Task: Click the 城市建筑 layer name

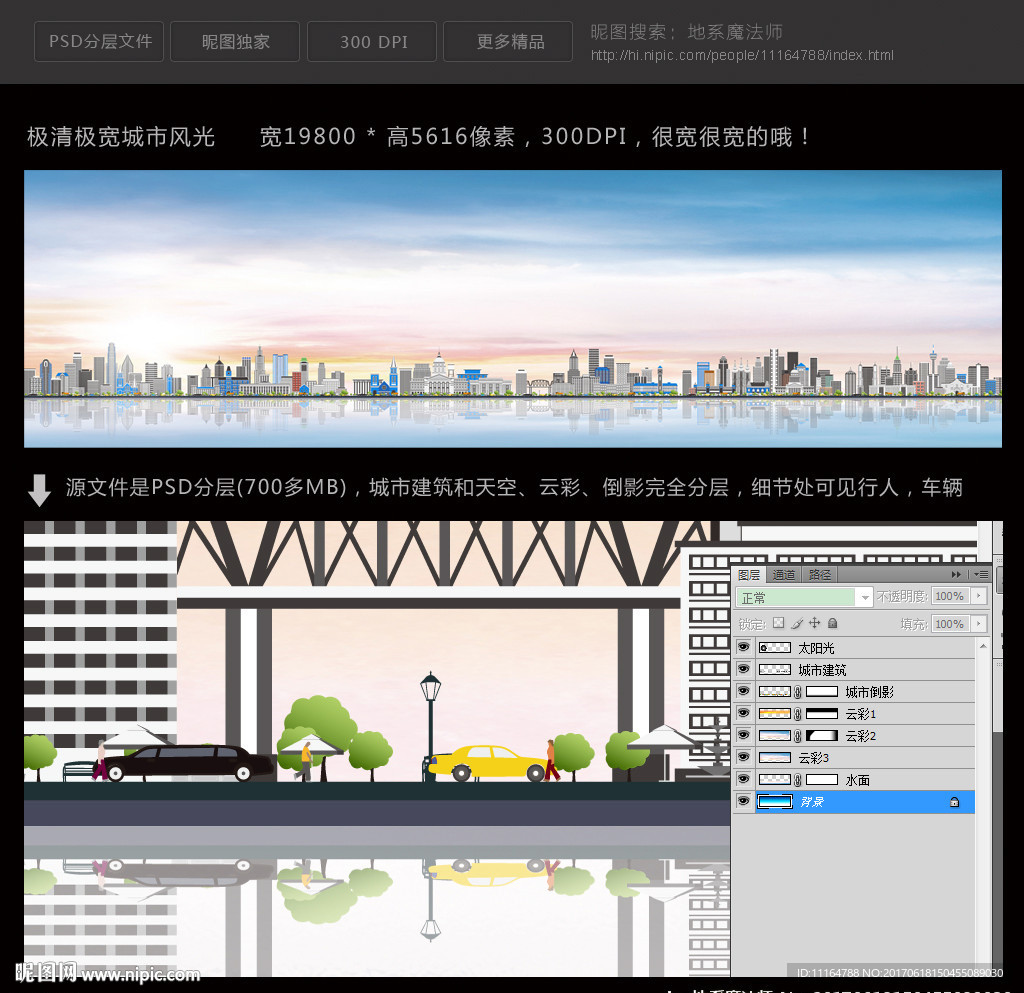Action: 822,670
